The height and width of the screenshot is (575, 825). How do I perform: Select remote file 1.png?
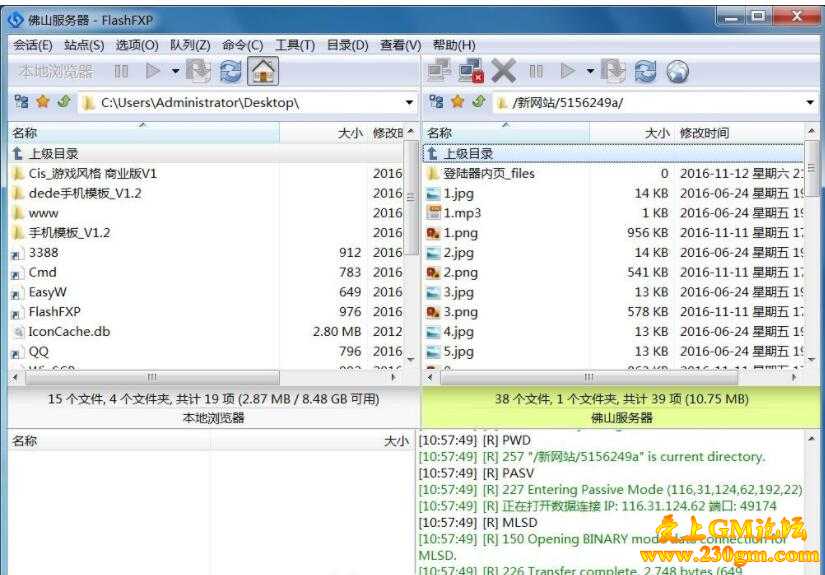point(613,233)
